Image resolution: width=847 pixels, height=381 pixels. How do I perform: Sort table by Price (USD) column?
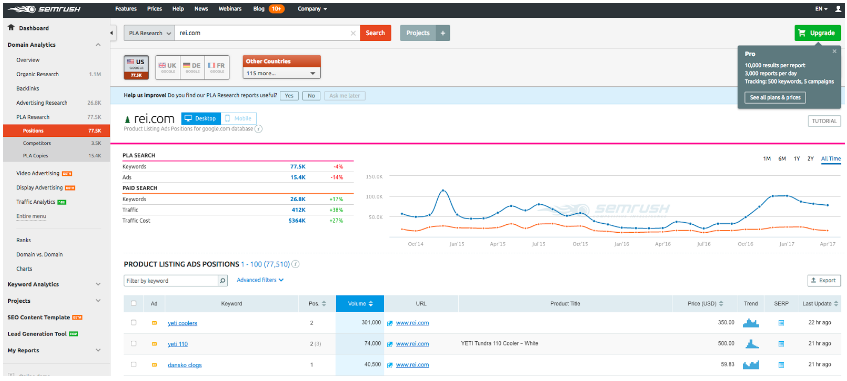(704, 304)
